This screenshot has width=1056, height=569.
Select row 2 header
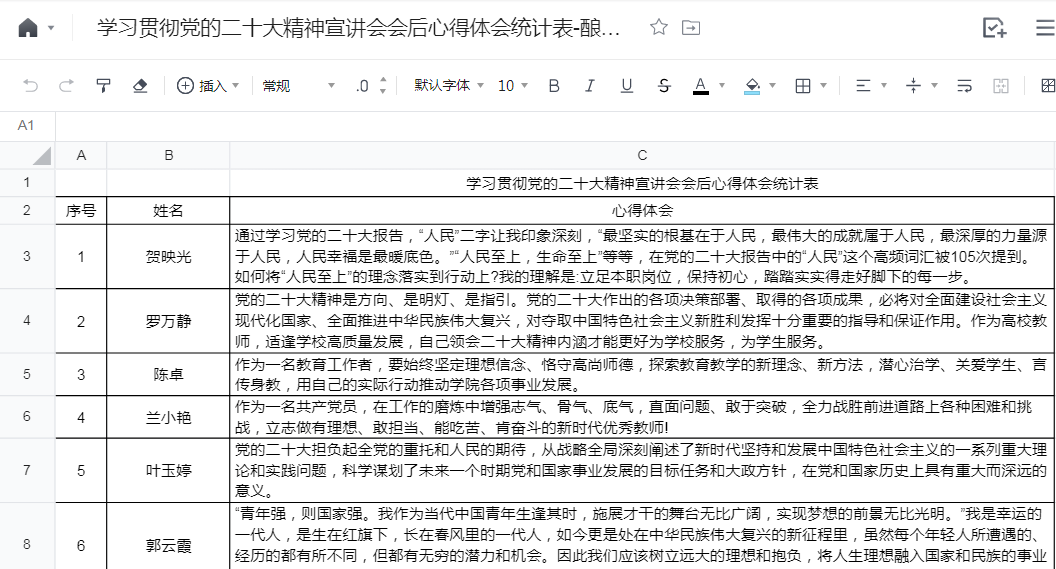27,210
